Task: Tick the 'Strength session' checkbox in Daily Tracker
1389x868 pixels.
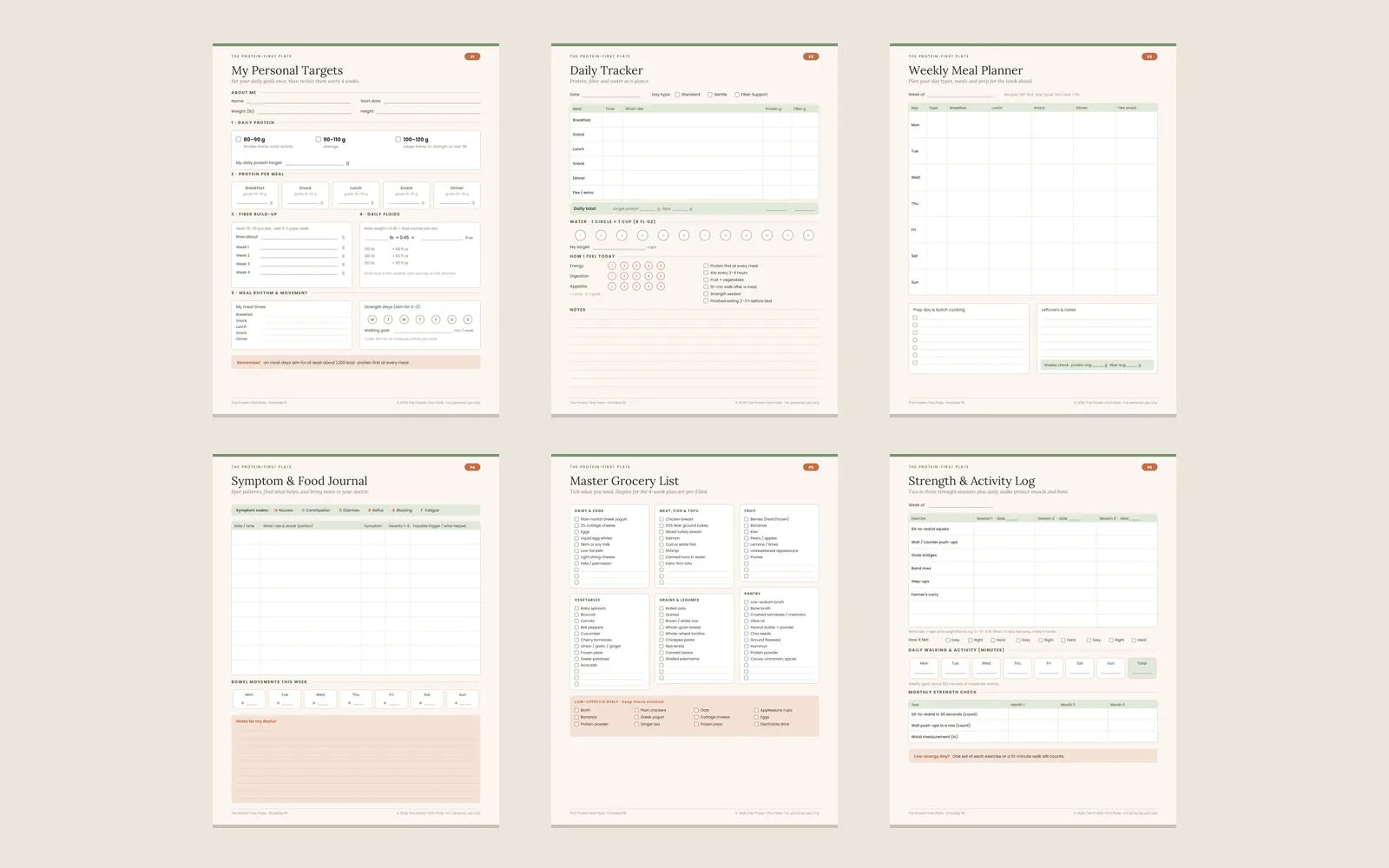Action: pos(706,293)
